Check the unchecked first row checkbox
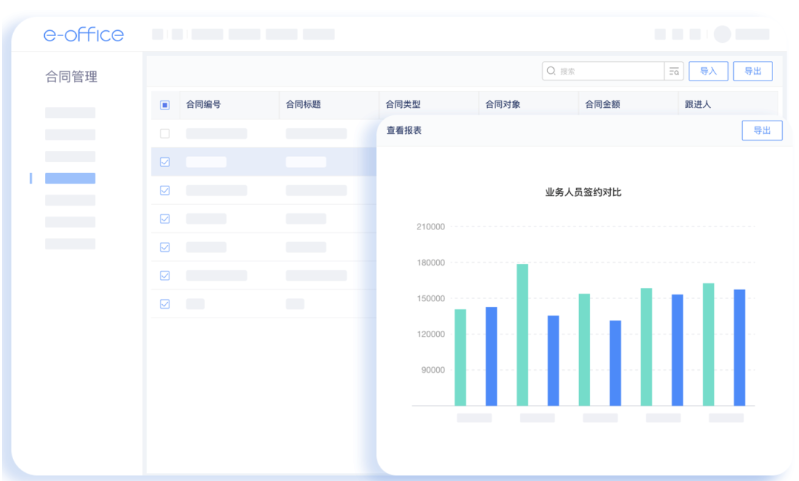 click(x=165, y=133)
